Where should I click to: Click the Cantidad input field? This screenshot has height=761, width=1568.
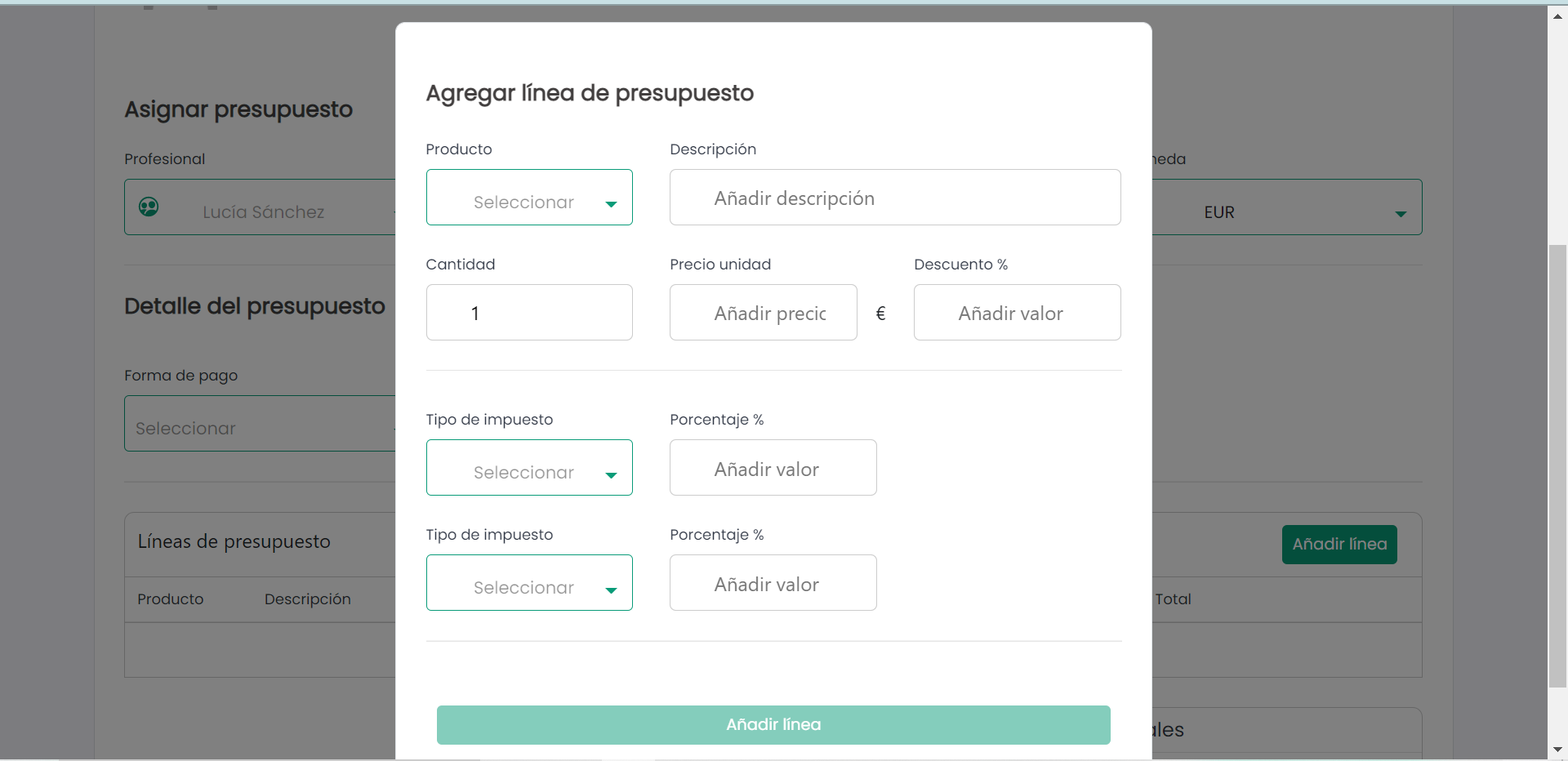pos(529,313)
